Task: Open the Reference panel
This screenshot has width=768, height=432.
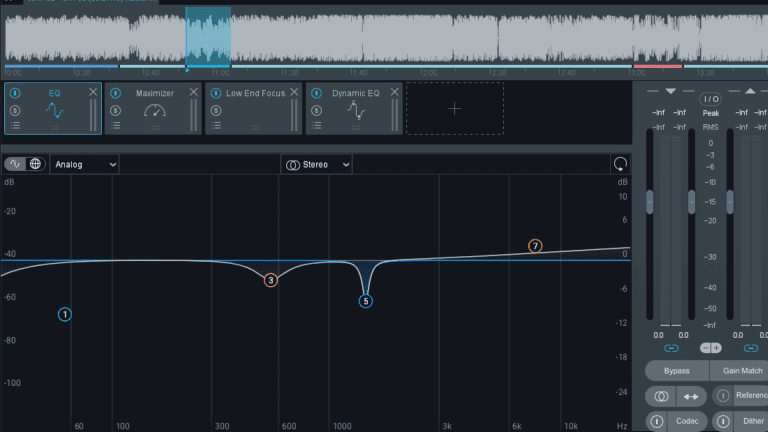Action: [x=752, y=395]
